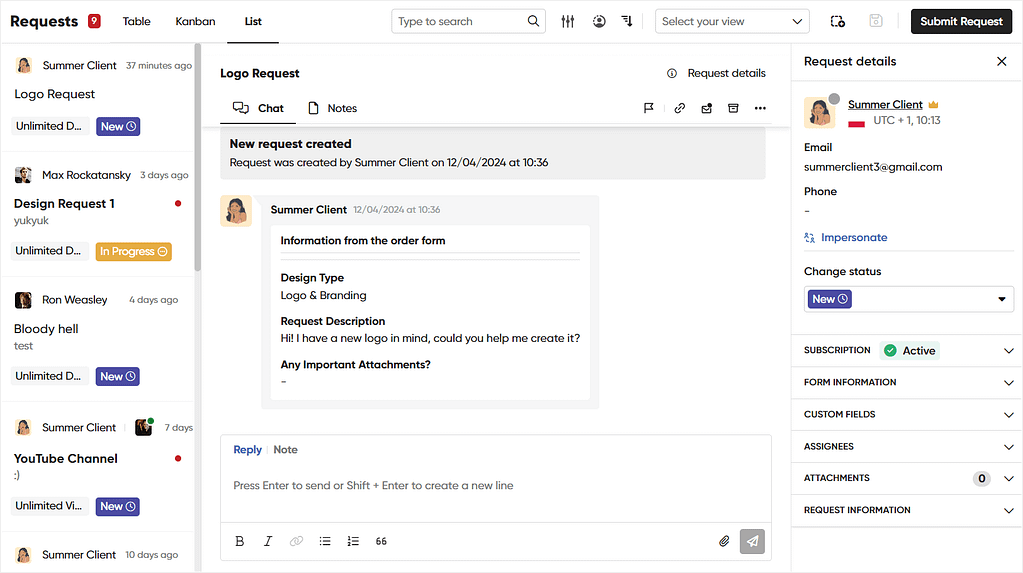Click the assignee avatar on YouTube Channel

pyautogui.click(x=144, y=427)
